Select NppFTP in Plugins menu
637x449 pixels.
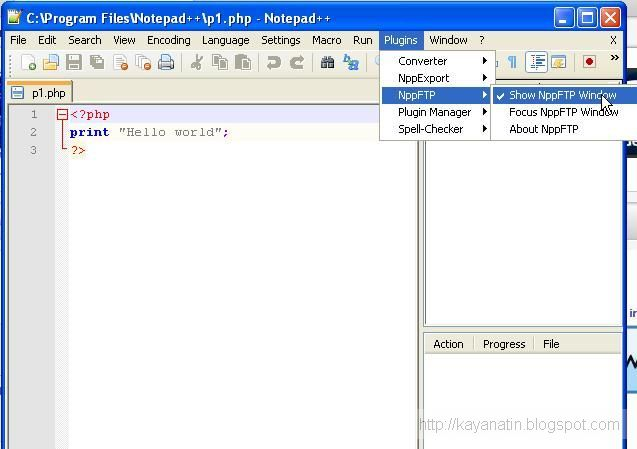click(x=436, y=95)
